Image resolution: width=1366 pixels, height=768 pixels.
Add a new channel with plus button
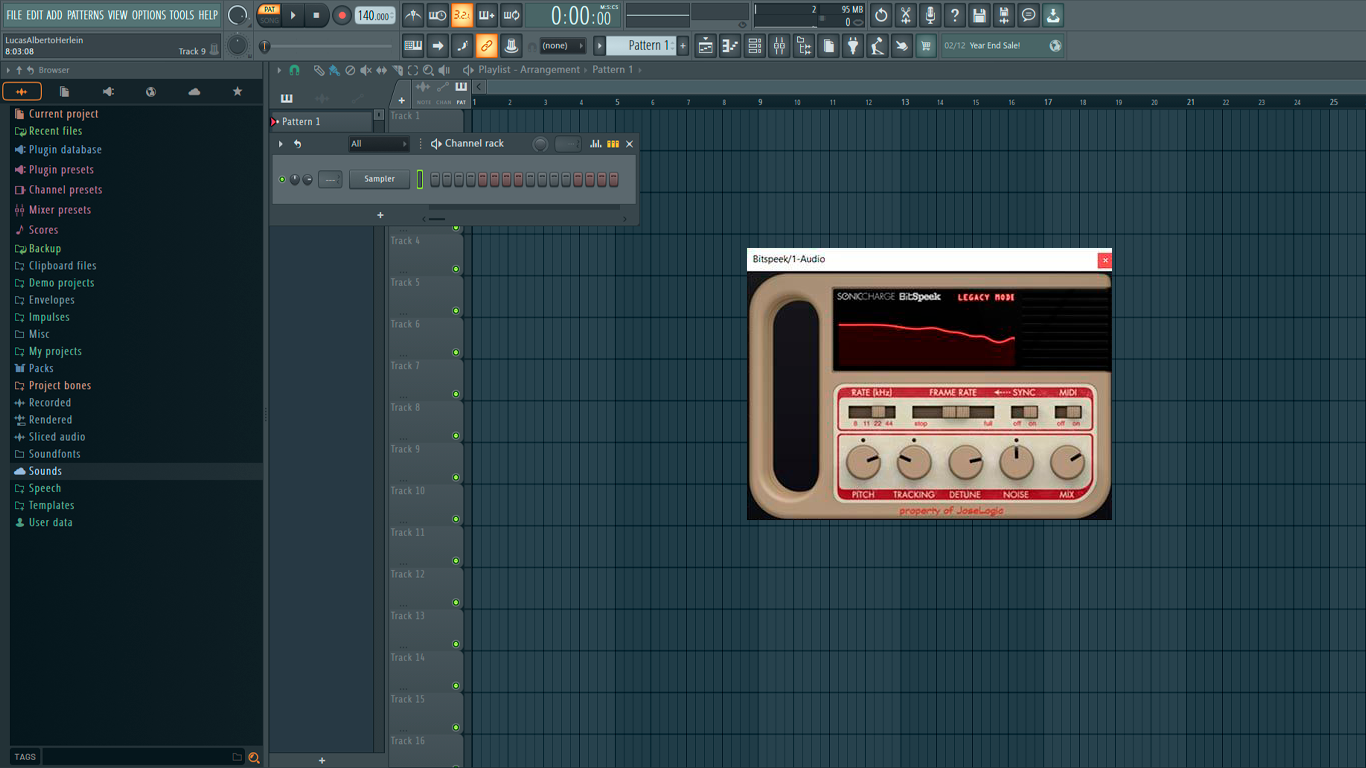pyautogui.click(x=380, y=215)
